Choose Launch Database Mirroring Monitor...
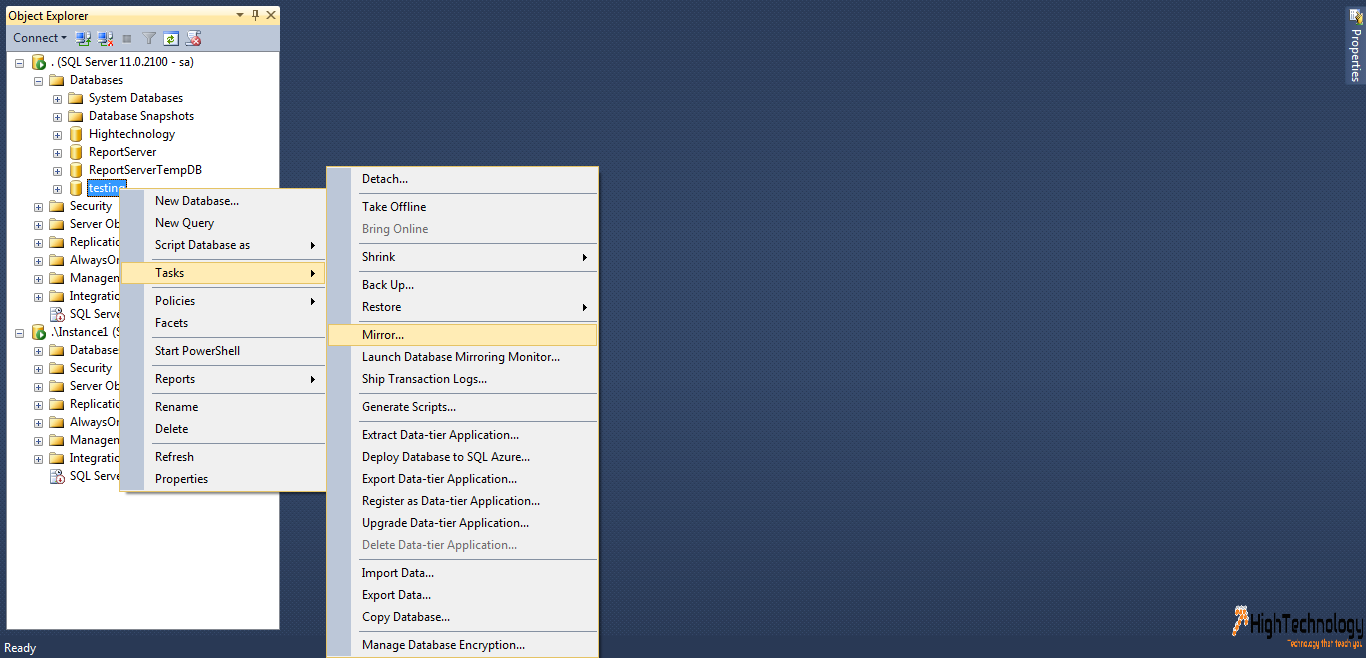1366x658 pixels. [462, 357]
